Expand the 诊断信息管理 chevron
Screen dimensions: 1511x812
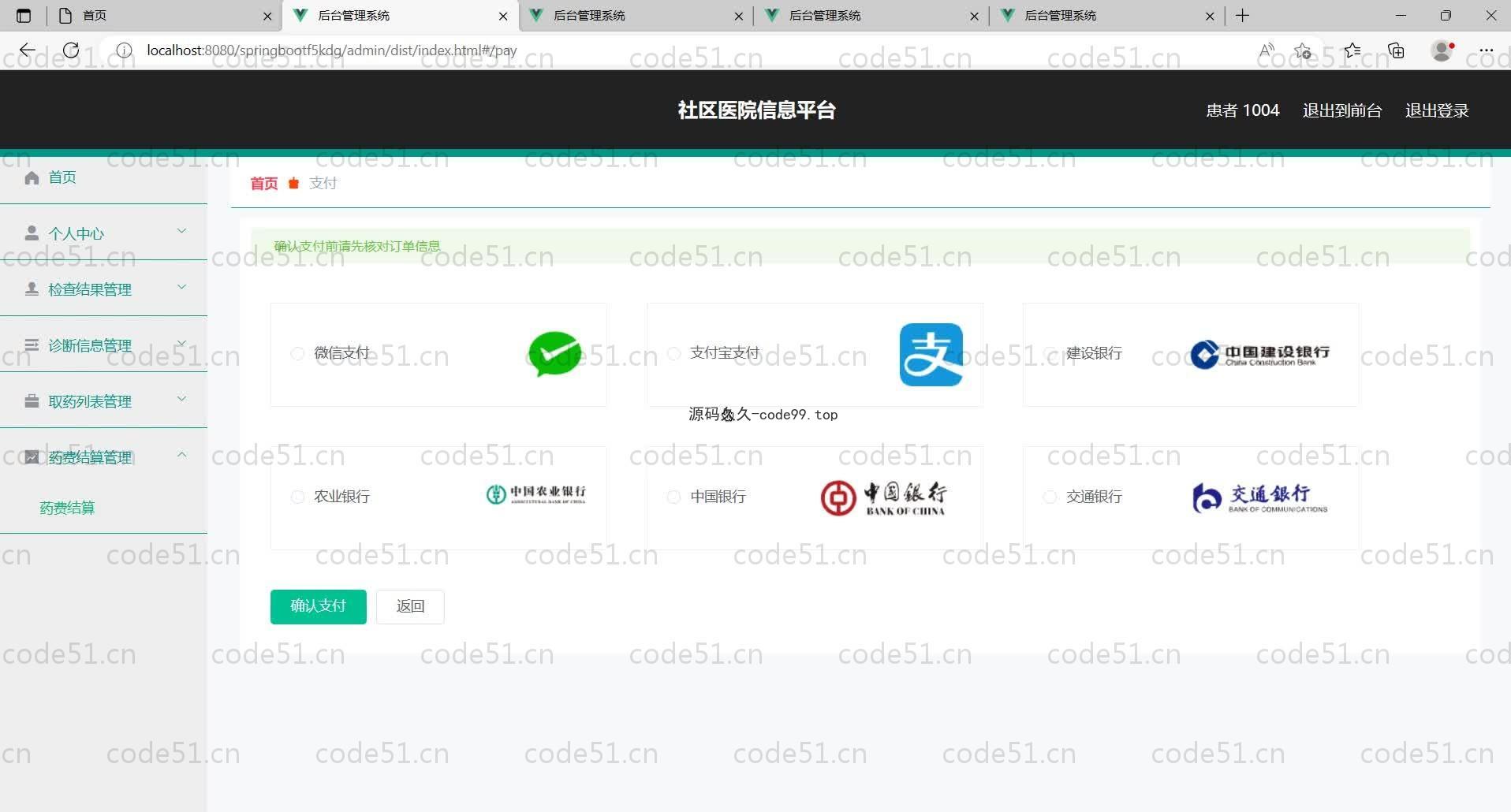click(x=181, y=343)
